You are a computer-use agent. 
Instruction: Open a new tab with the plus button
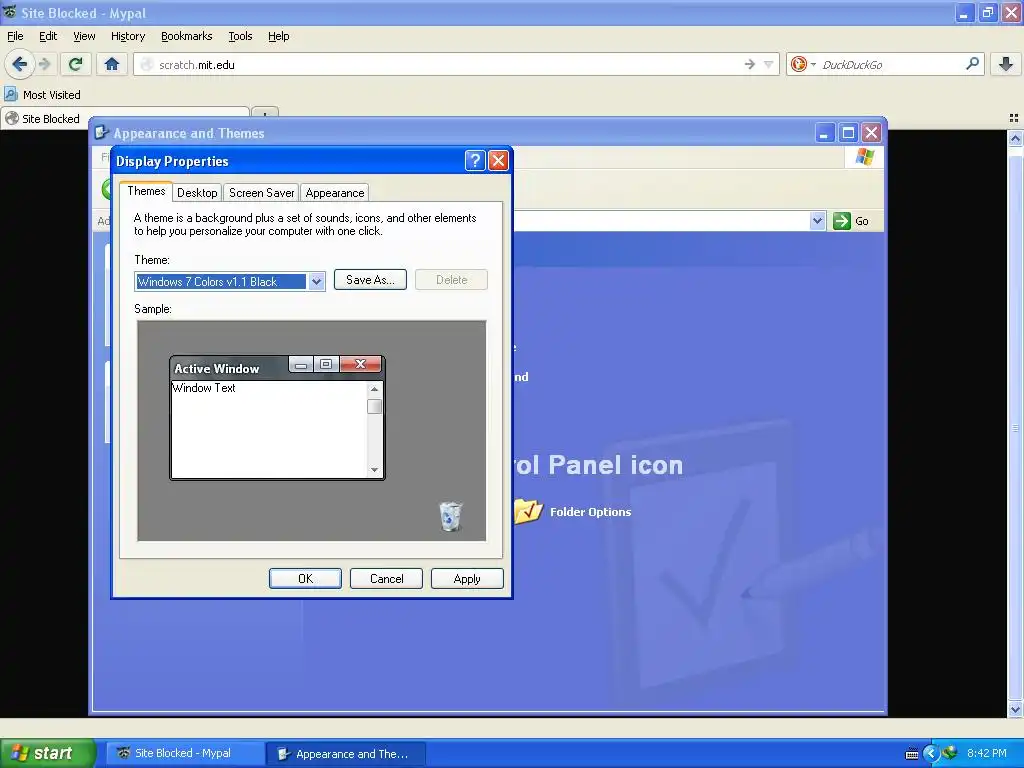264,114
